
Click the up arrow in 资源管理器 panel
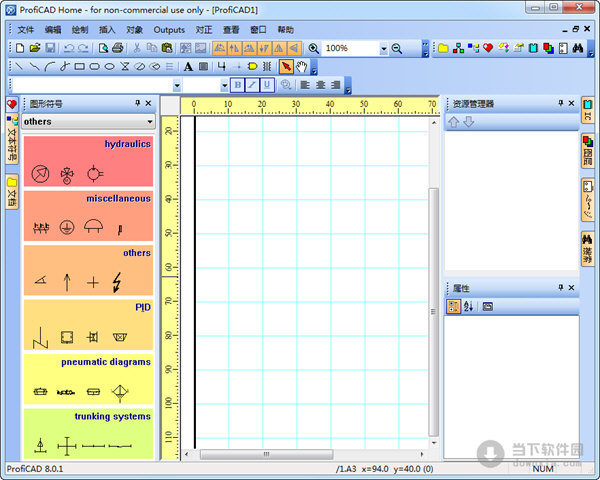453,122
